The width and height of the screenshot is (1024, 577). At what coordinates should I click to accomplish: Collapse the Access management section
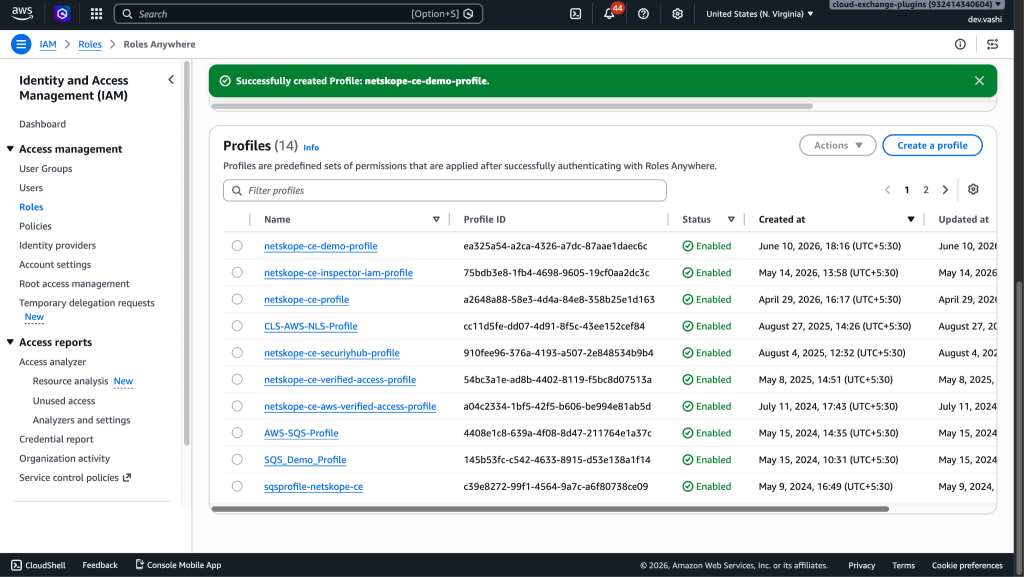pos(10,149)
